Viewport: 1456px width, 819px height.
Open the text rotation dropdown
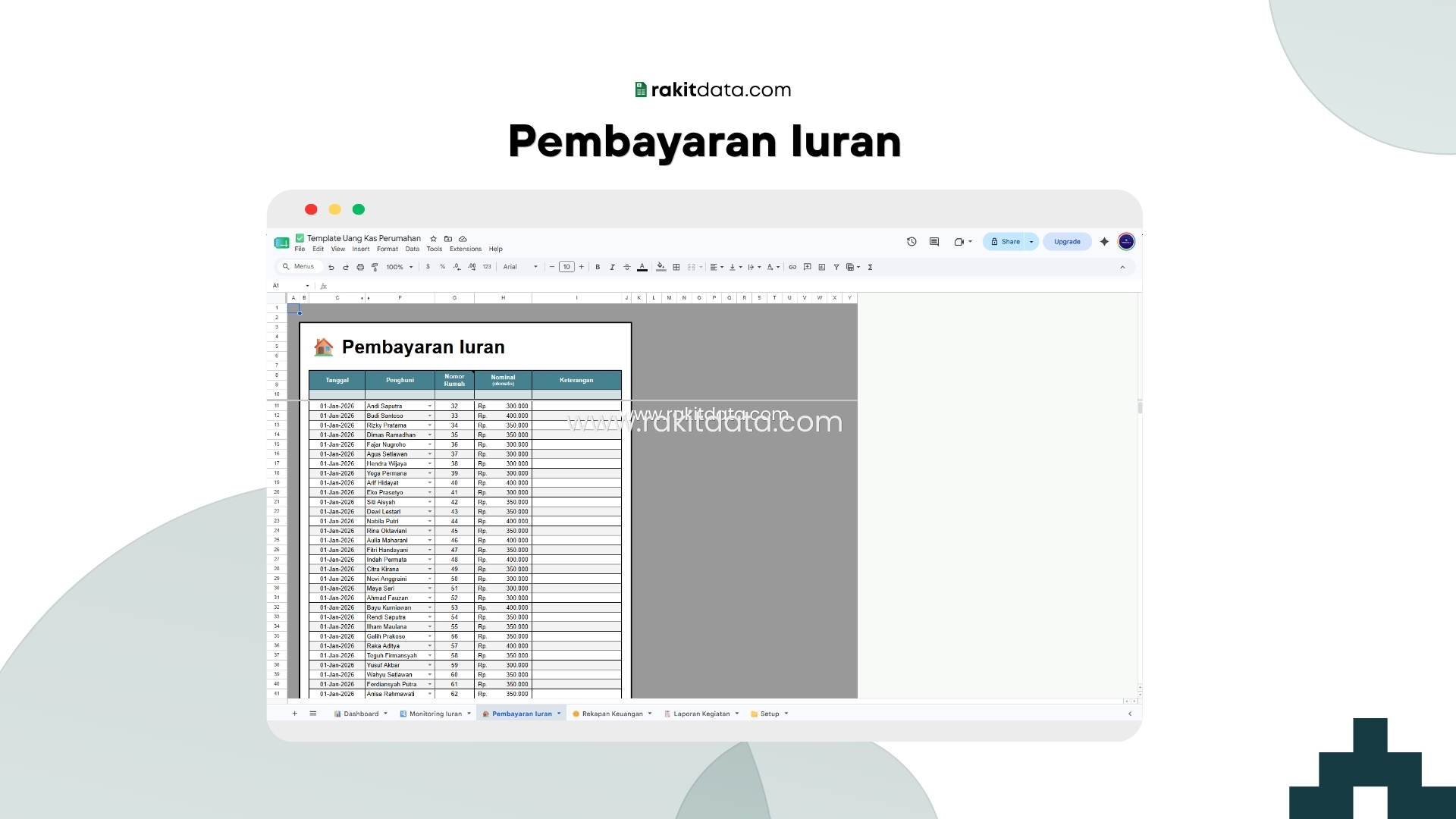pos(773,267)
